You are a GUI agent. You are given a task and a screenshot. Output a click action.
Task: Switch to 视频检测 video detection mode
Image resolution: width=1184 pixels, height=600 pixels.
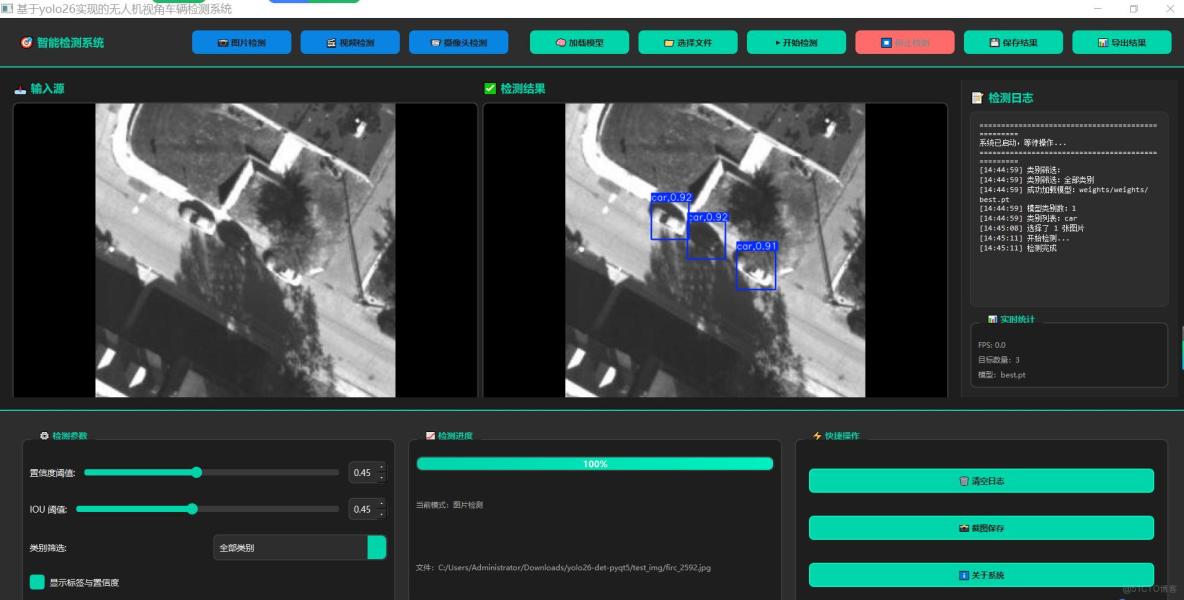[349, 43]
